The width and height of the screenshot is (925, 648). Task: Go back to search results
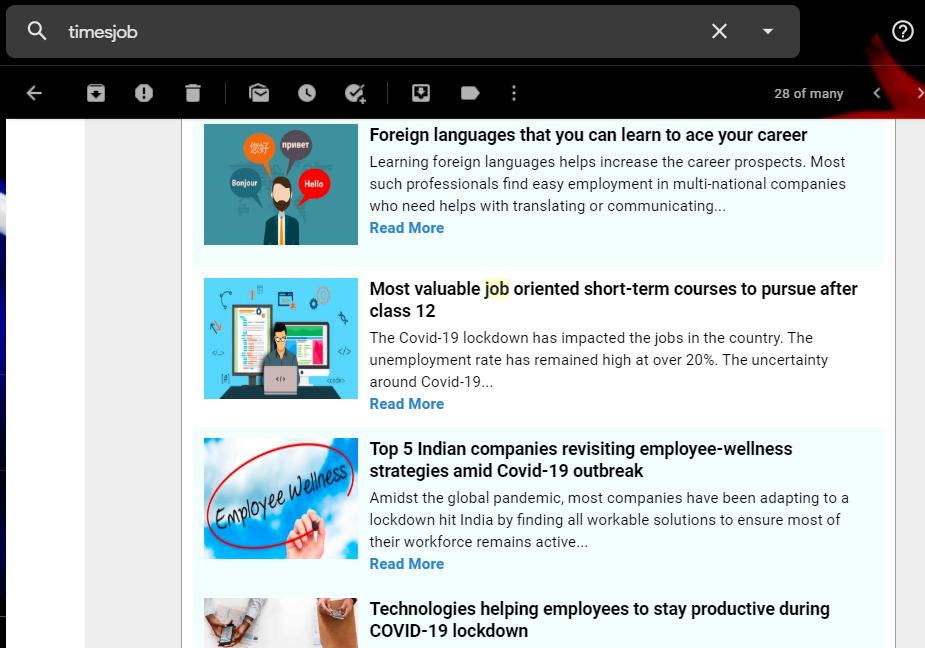pyautogui.click(x=34, y=93)
